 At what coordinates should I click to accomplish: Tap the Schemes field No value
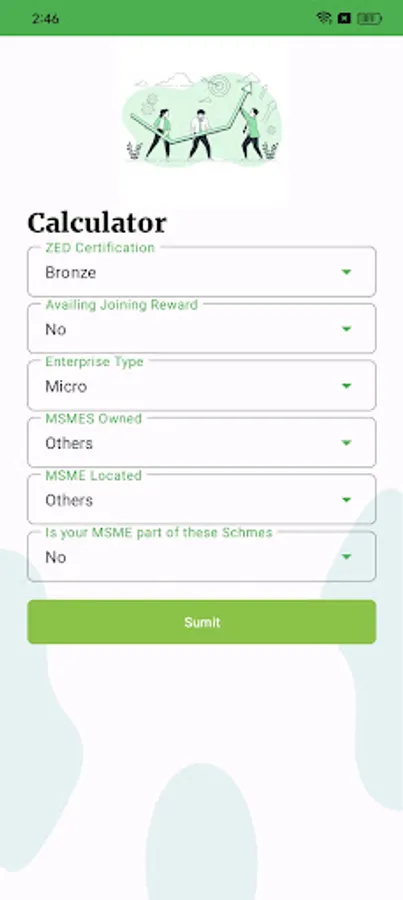56,557
